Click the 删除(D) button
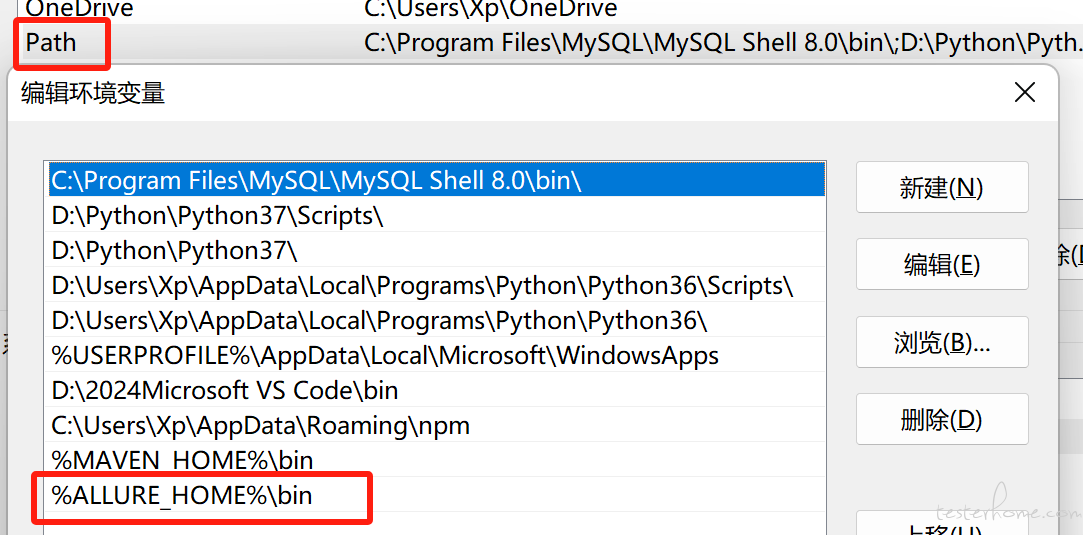This screenshot has width=1083, height=535. tap(942, 420)
